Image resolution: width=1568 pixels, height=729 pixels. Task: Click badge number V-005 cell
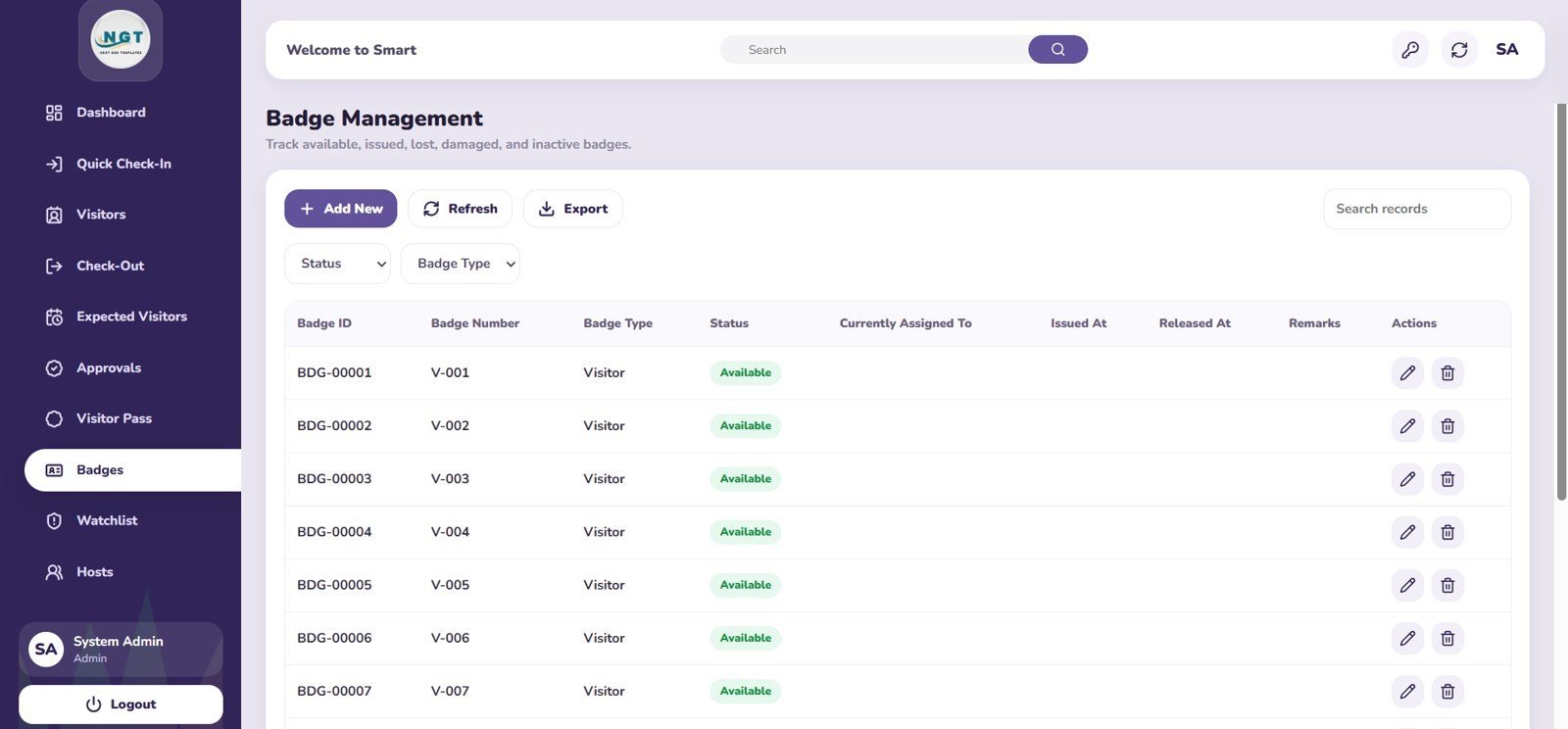(450, 585)
